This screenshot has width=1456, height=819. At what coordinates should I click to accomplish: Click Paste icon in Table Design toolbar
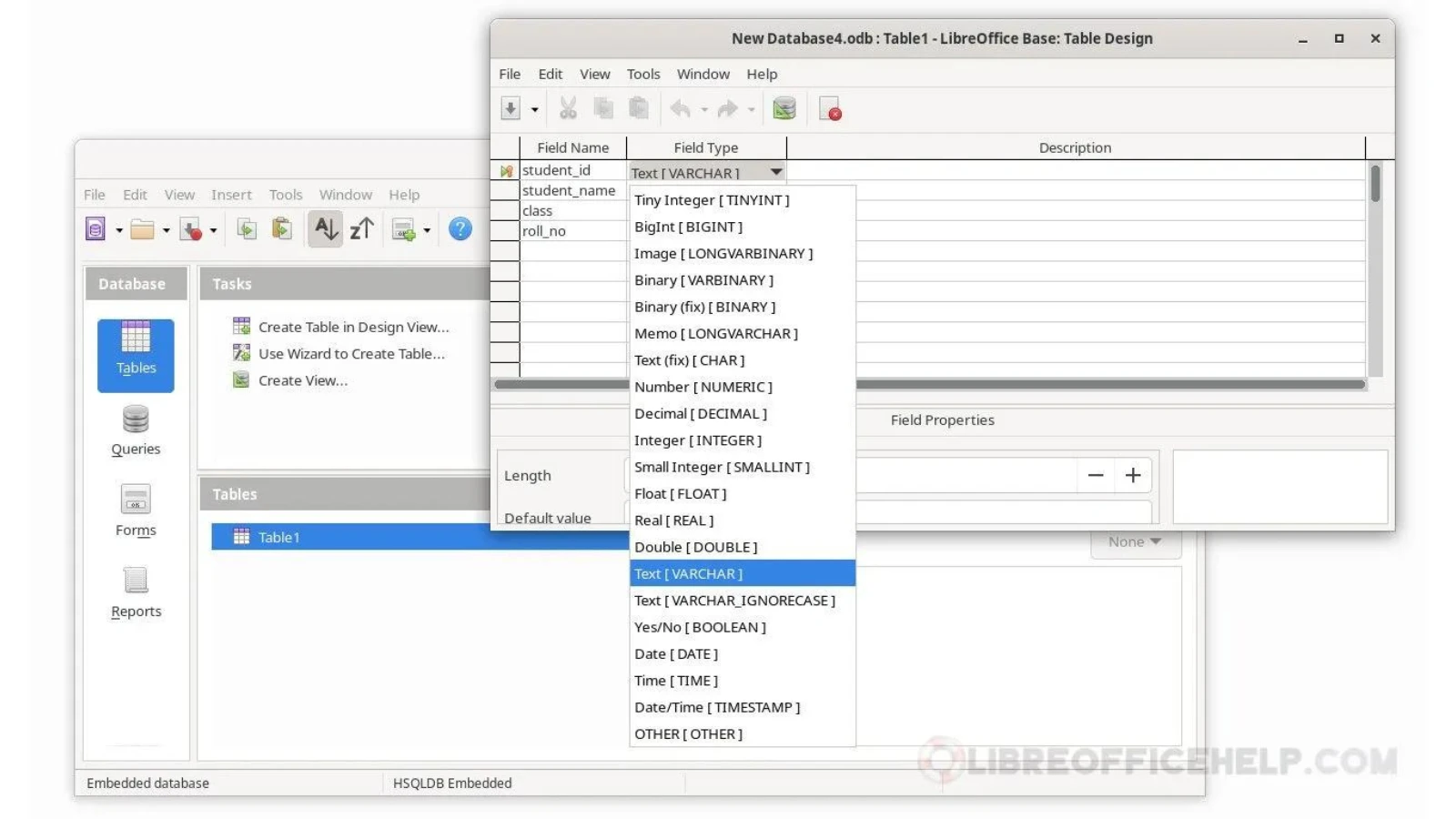click(x=639, y=109)
